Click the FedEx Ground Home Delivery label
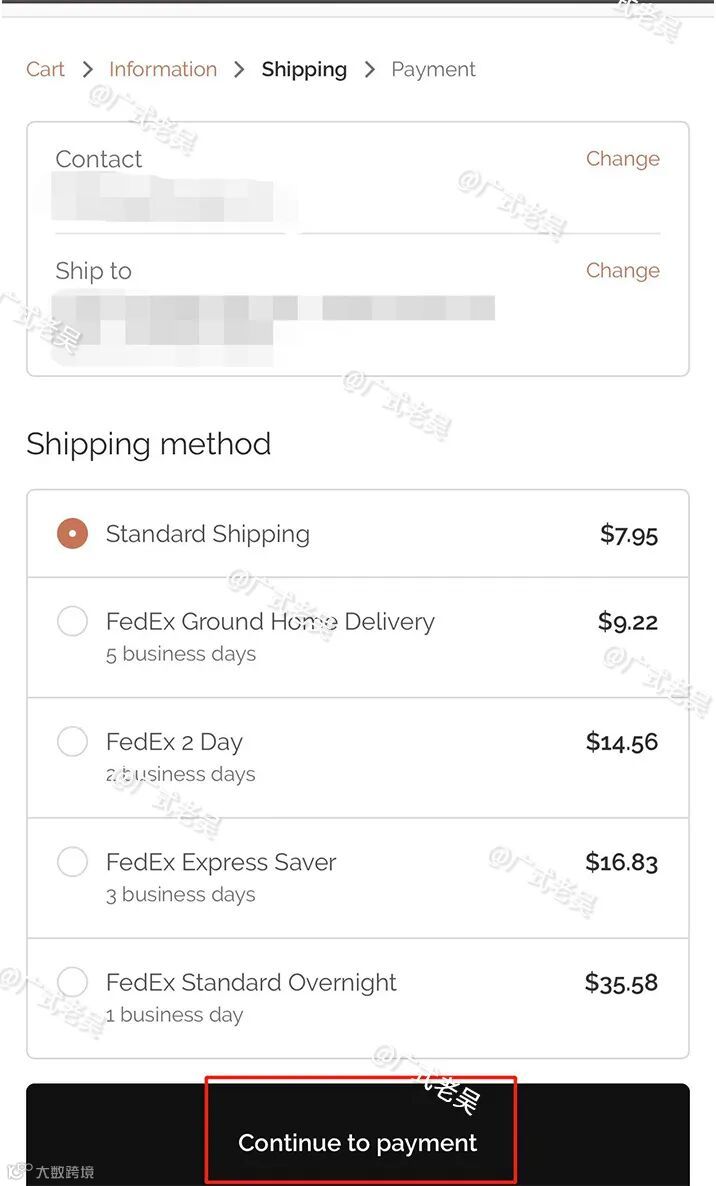 (x=270, y=622)
